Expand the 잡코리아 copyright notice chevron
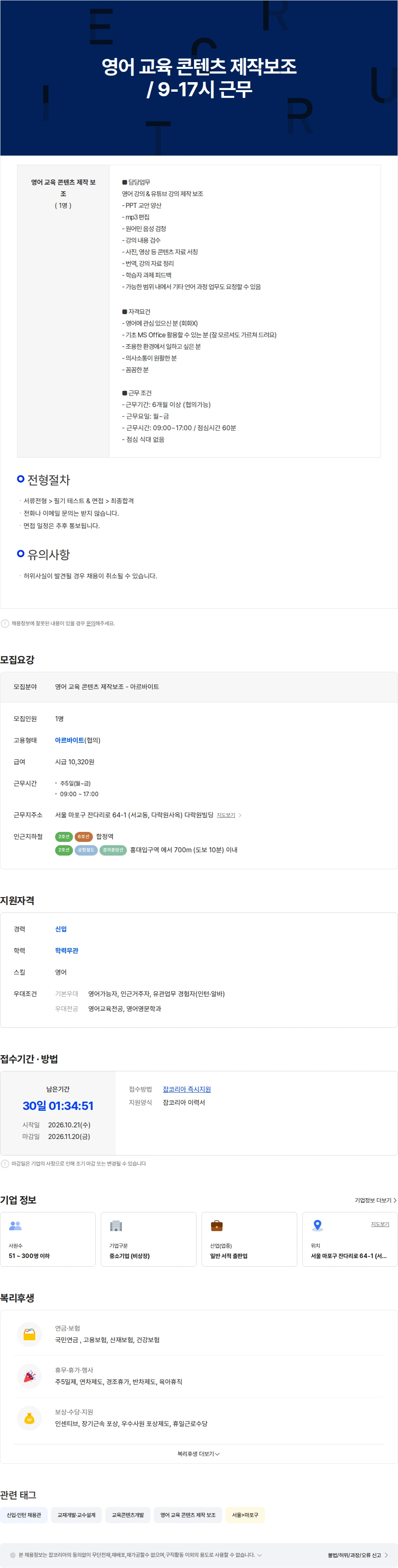Viewport: 398px width, 1568px height. 260,1555
